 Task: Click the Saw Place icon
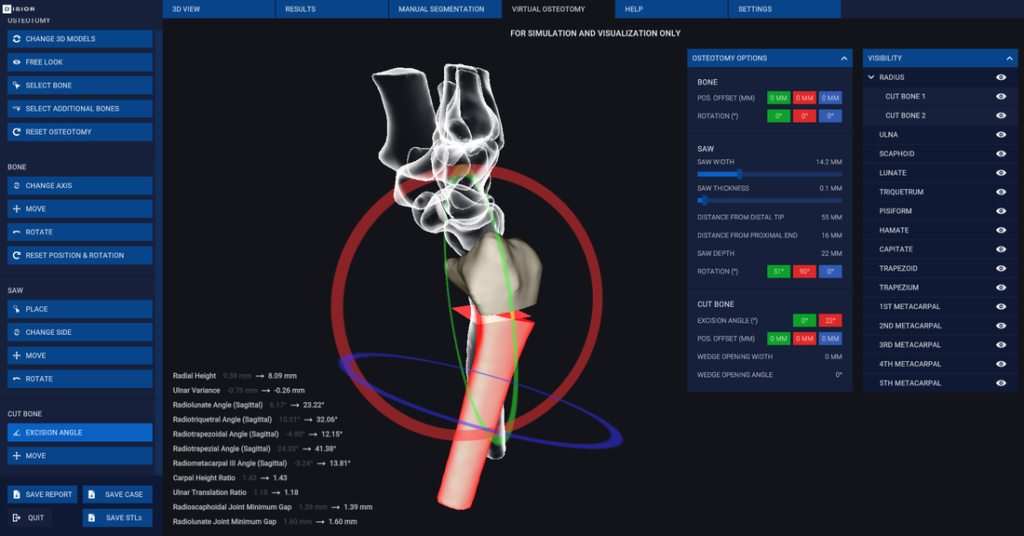coord(16,309)
